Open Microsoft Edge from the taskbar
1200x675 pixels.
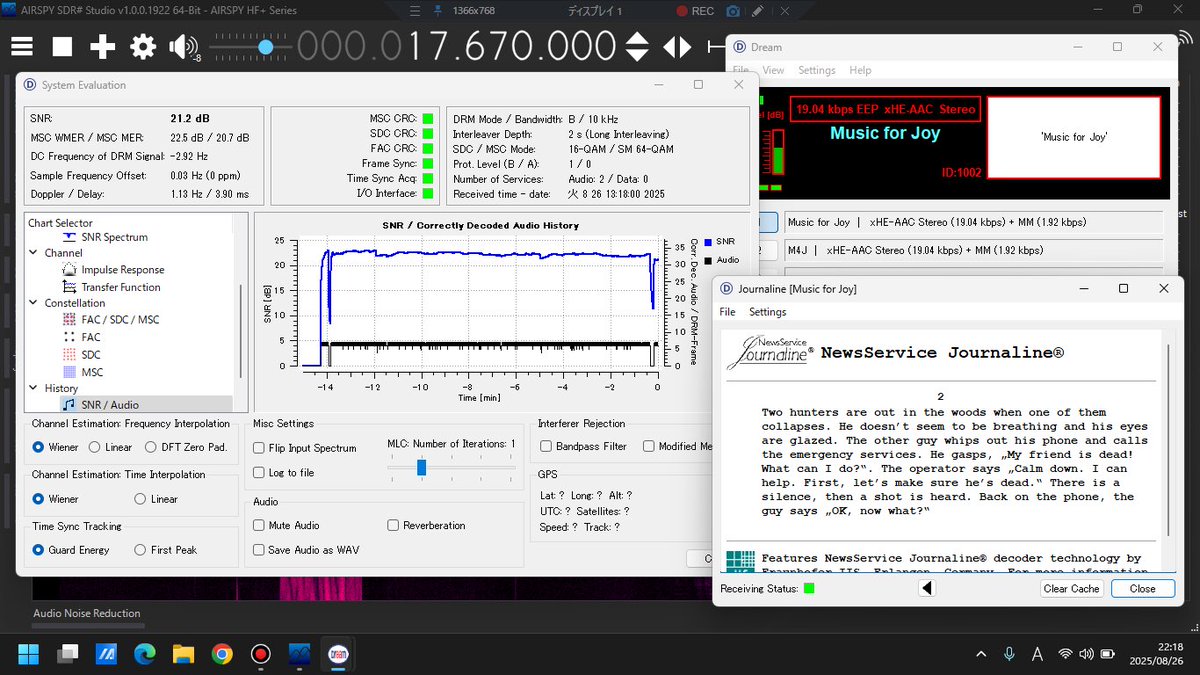pyautogui.click(x=145, y=654)
